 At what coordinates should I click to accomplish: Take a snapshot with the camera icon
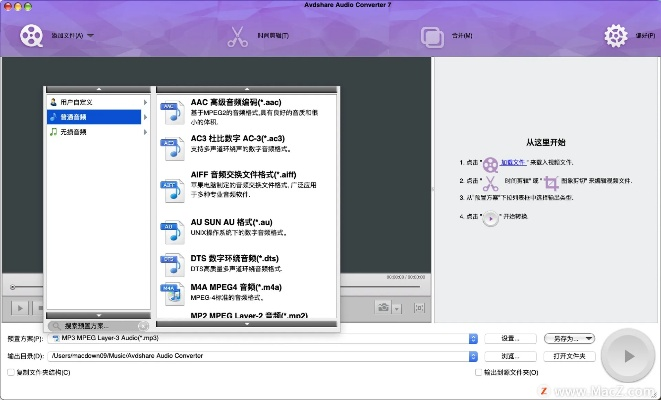point(383,307)
